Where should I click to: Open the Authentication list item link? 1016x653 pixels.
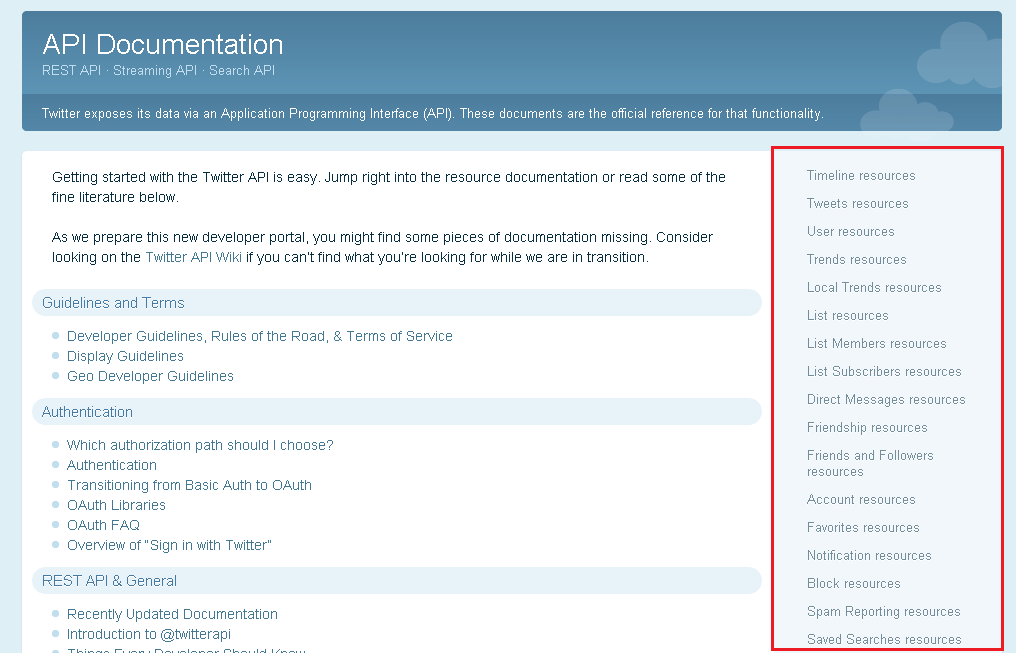[112, 466]
